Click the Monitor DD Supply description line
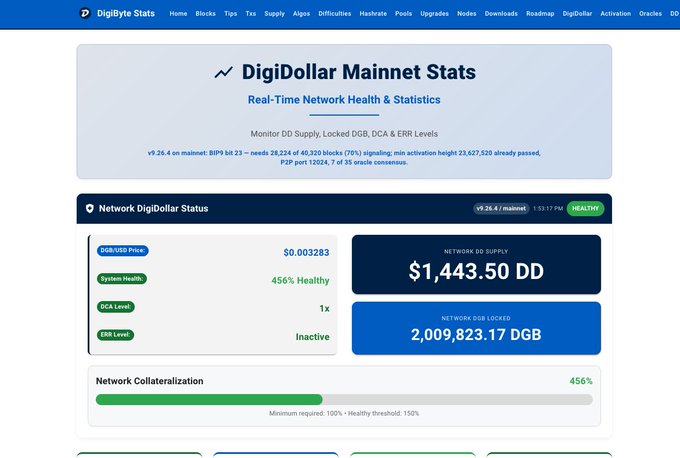 (344, 134)
